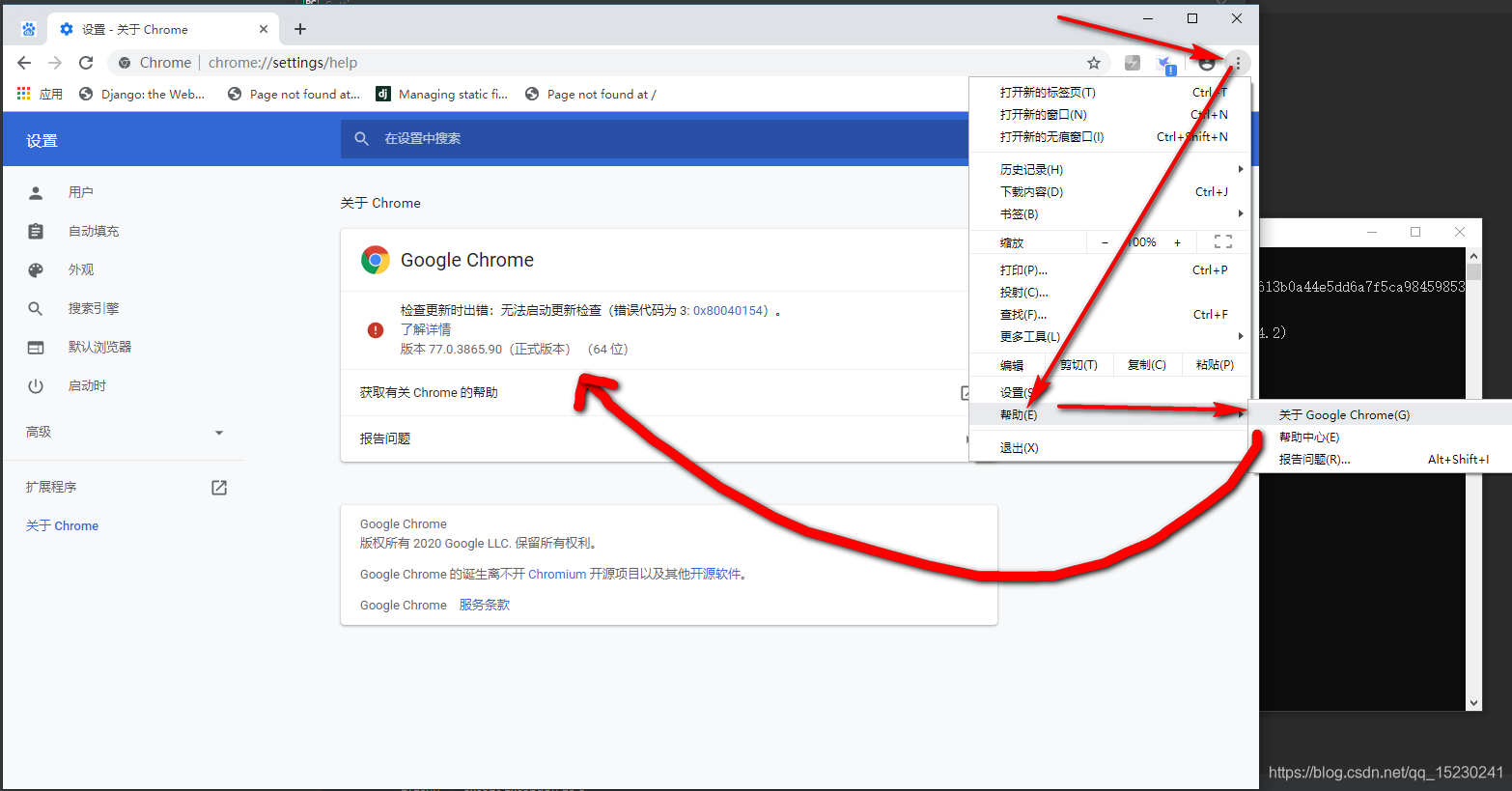1512x791 pixels.
Task: Expand the 历史记录(H) submenu
Action: point(1110,170)
